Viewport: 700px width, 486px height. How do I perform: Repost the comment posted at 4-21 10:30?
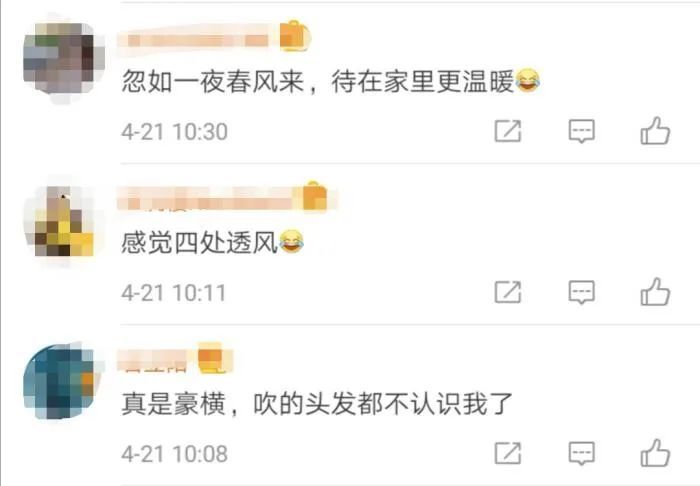point(508,131)
